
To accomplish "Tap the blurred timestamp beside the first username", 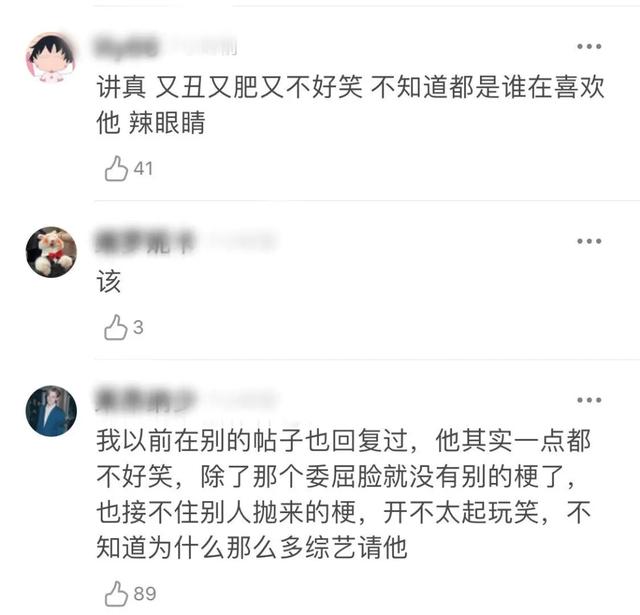I will [x=204, y=47].
